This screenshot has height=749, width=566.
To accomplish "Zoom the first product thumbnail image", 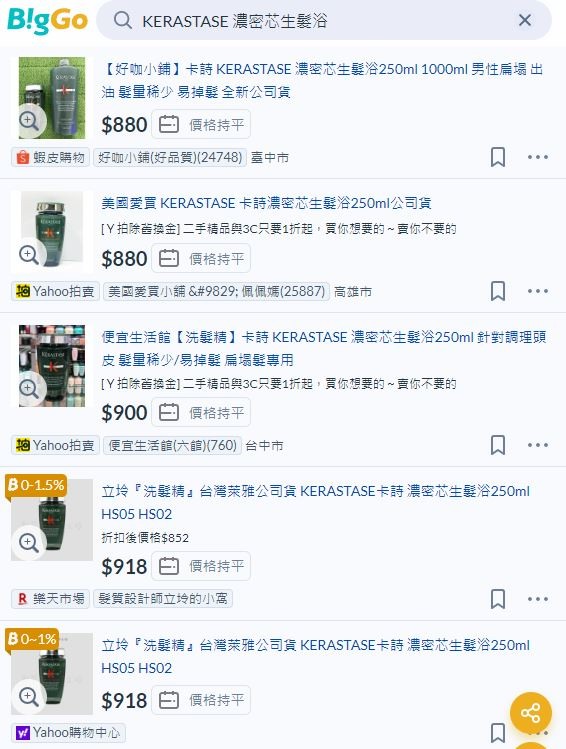I will [29, 120].
